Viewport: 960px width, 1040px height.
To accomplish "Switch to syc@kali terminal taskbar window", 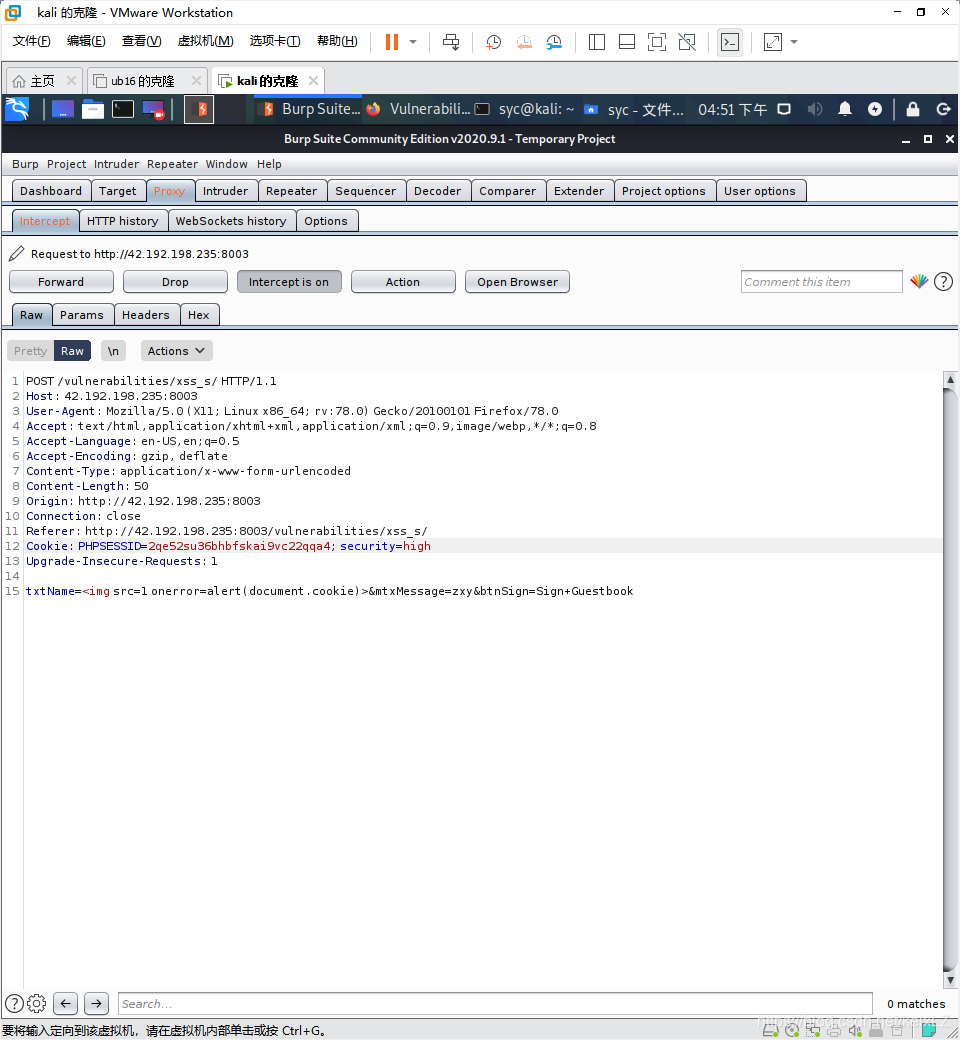I will tap(525, 109).
